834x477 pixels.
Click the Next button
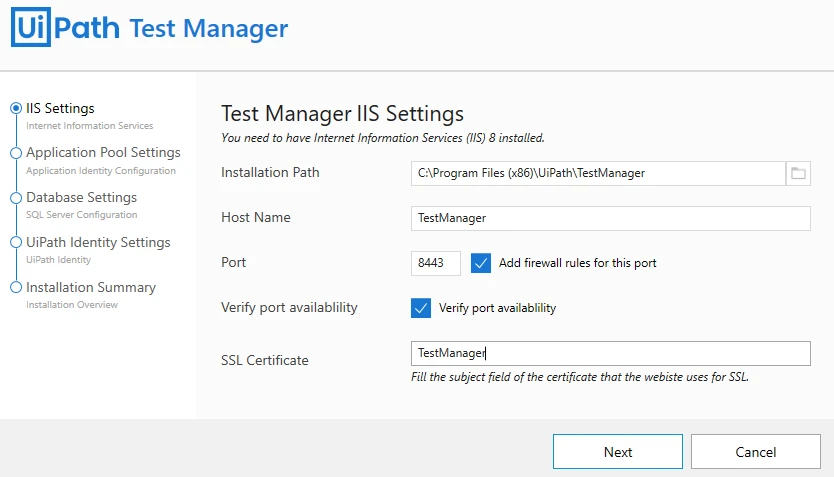(618, 451)
